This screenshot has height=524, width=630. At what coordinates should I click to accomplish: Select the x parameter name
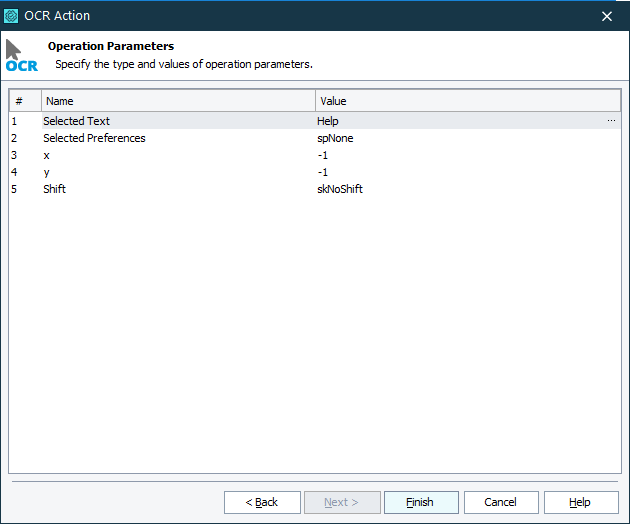(x=47, y=155)
